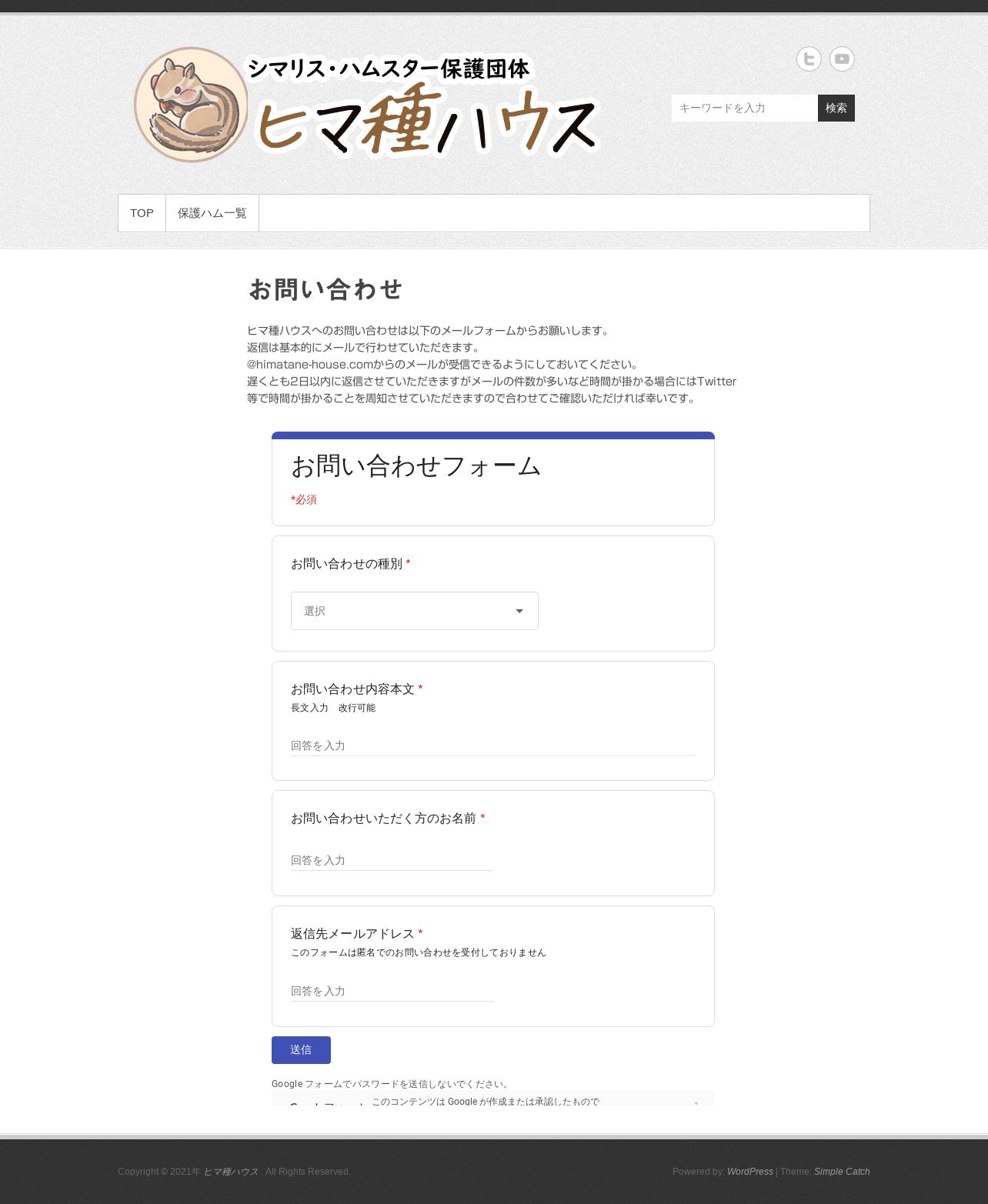This screenshot has height=1204, width=988.
Task: Open the YouTube social icon
Action: point(842,59)
